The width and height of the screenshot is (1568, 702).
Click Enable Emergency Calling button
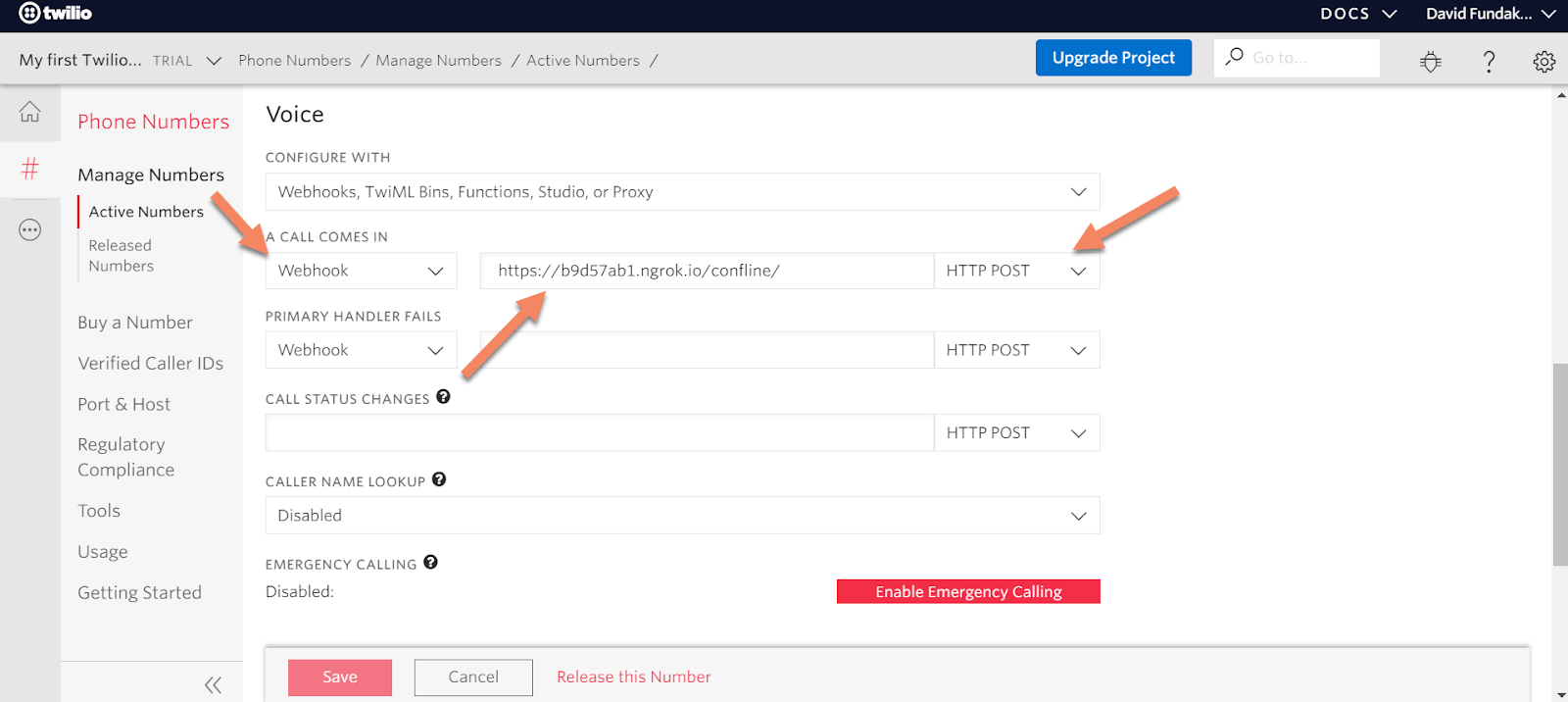968,591
